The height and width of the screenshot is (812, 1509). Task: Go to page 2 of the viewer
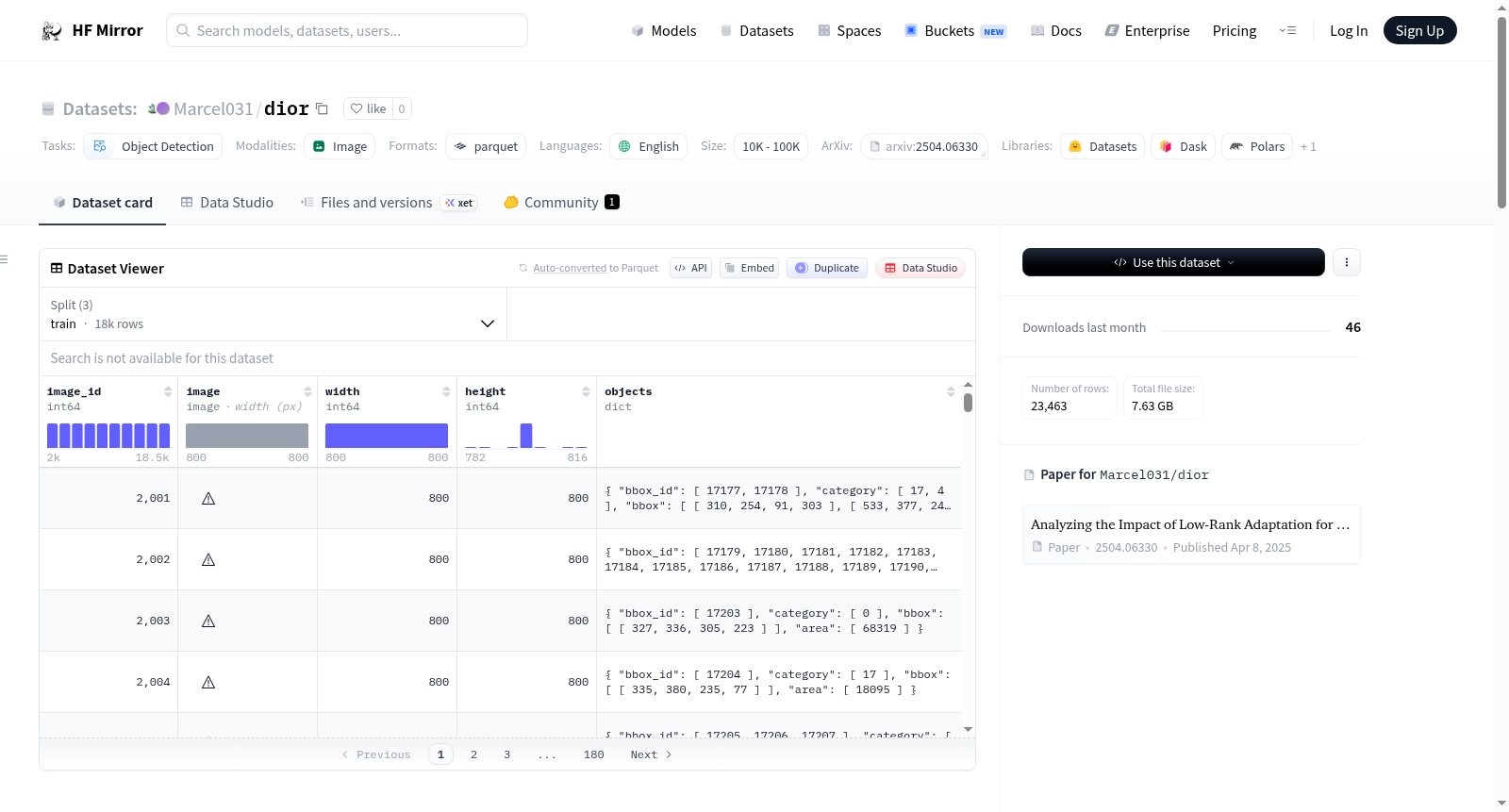473,754
